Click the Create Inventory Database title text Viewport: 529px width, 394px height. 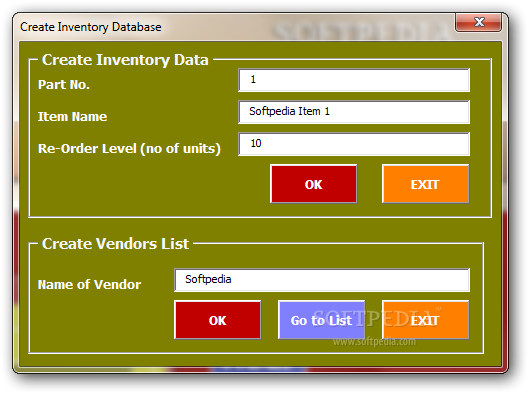click(91, 27)
